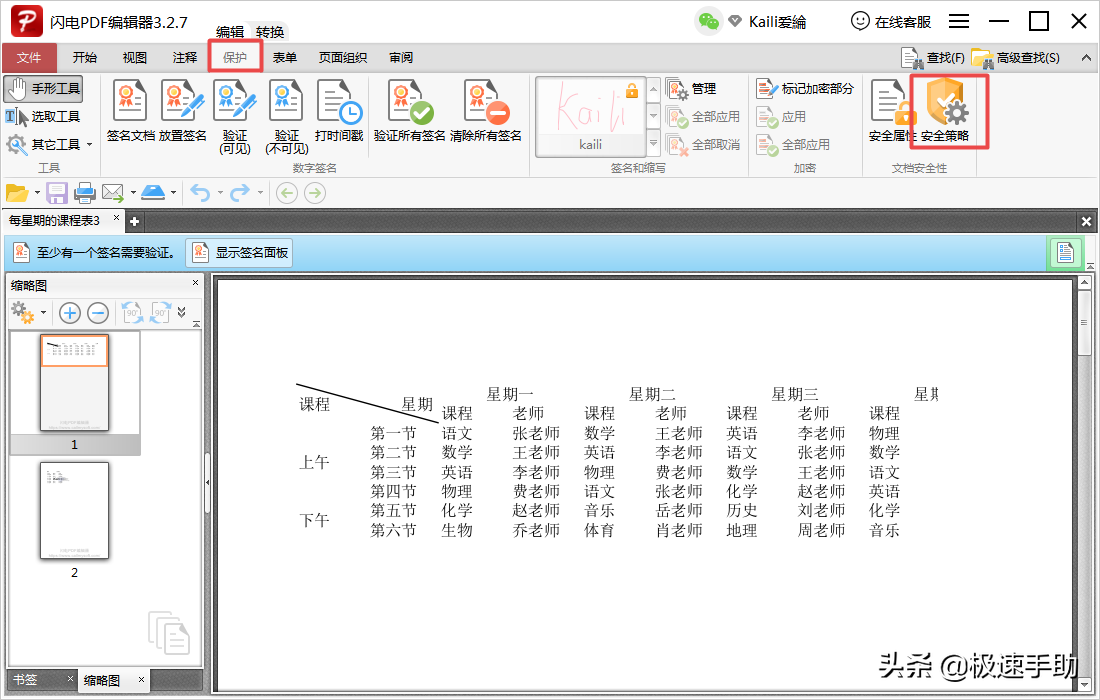Select the kaili signature stamp

pos(591,116)
